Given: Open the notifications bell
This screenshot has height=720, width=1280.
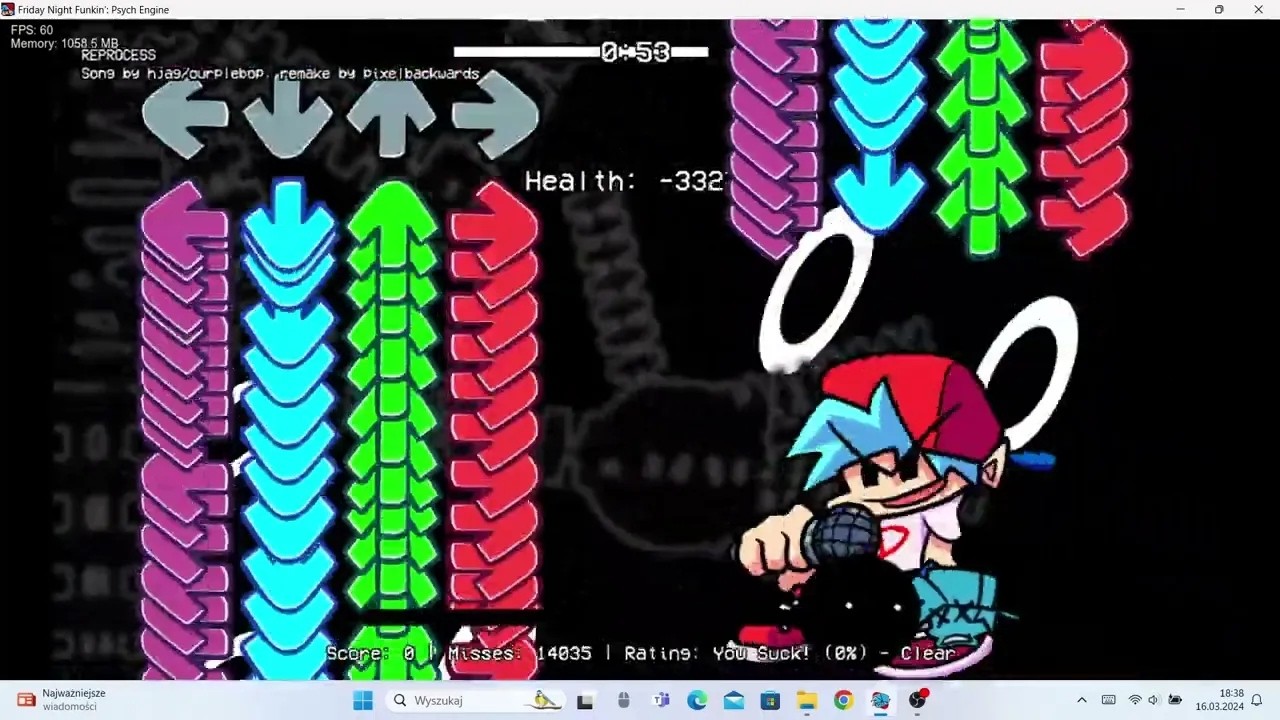Looking at the screenshot, I should coord(1257,700).
